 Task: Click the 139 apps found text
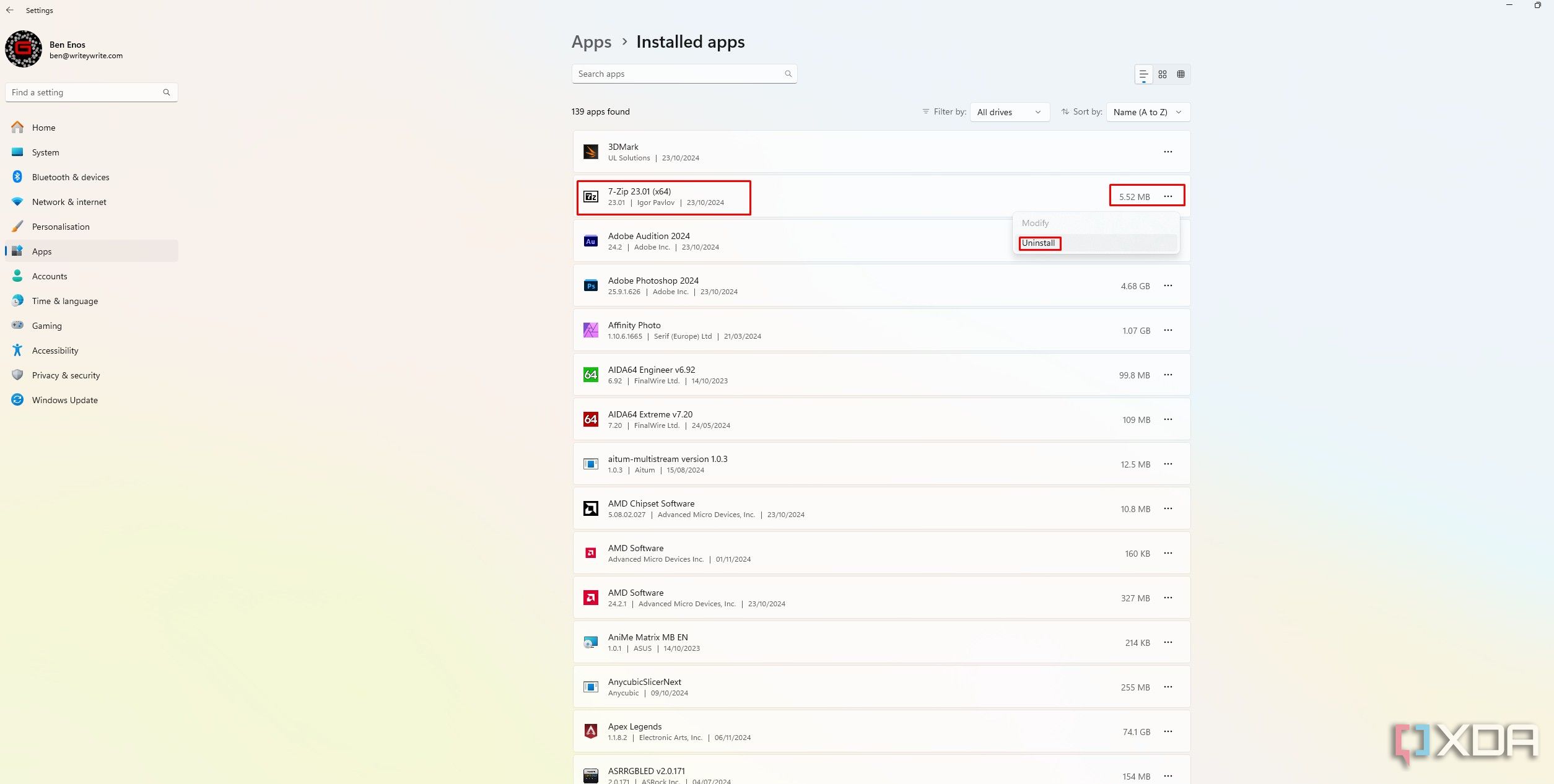coord(600,111)
